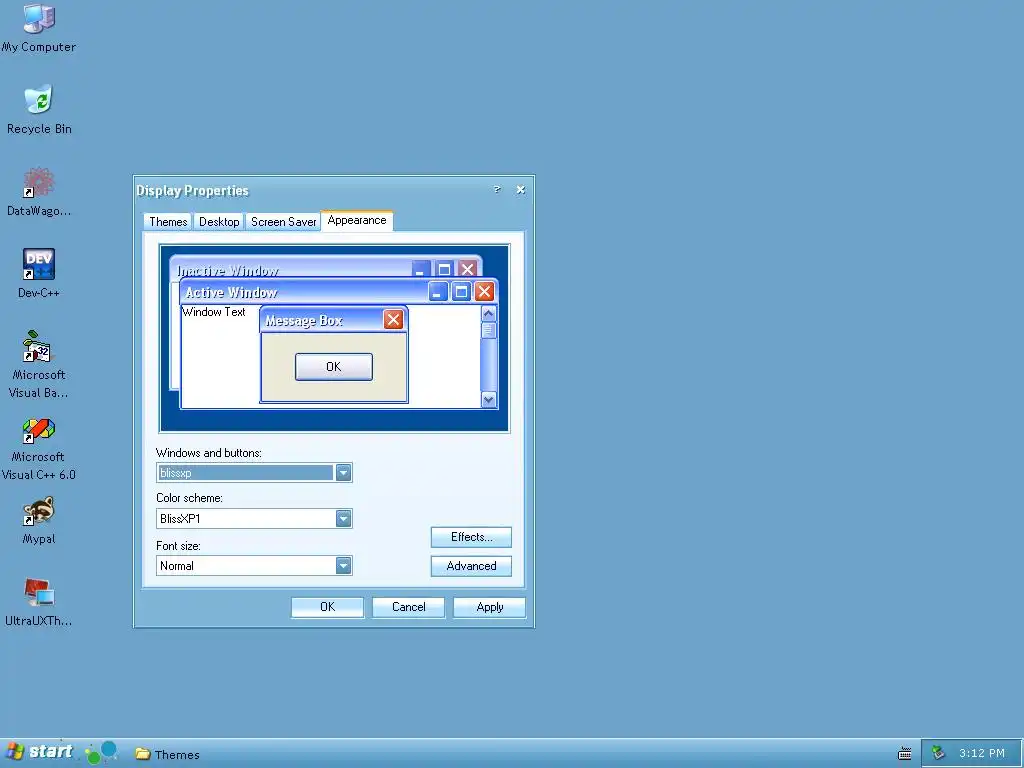
Task: Close the Display Properties dialog
Action: (x=520, y=189)
